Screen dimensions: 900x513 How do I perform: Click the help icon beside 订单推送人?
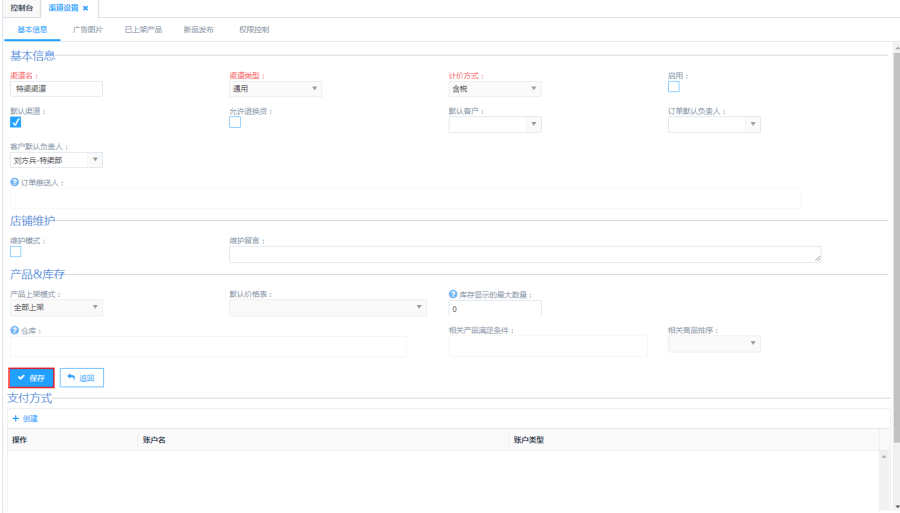click(14, 182)
